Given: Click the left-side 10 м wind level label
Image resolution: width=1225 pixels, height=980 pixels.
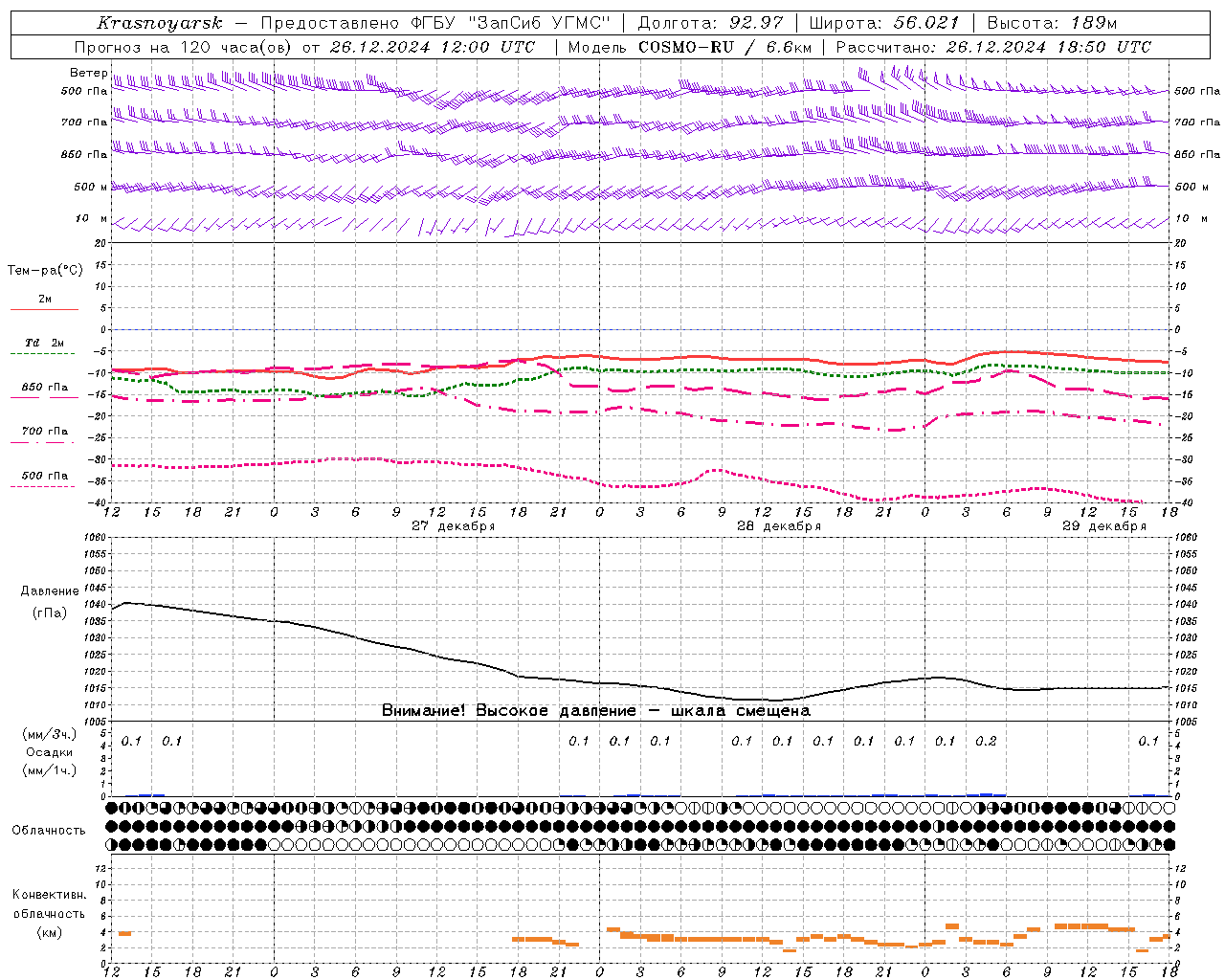Looking at the screenshot, I should click(92, 218).
